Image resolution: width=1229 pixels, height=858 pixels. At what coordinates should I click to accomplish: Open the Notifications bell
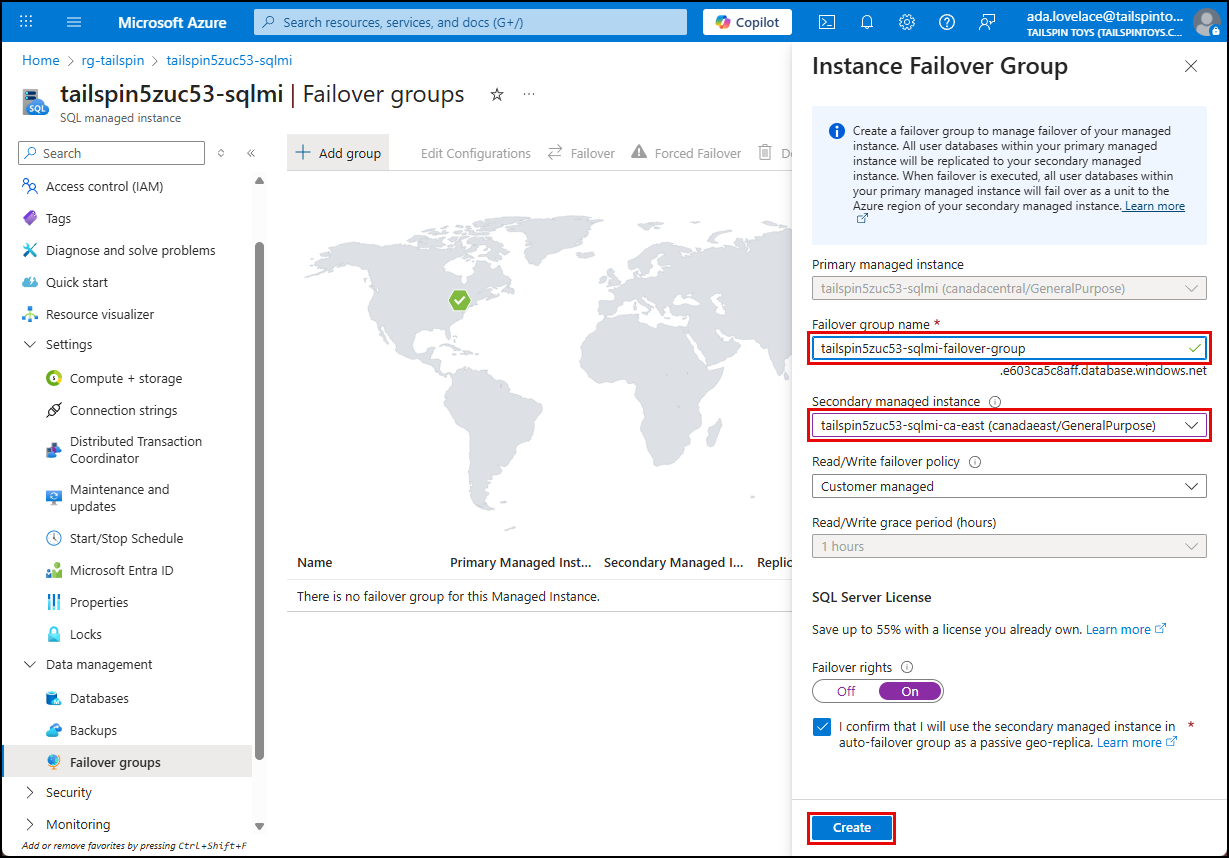(x=866, y=21)
